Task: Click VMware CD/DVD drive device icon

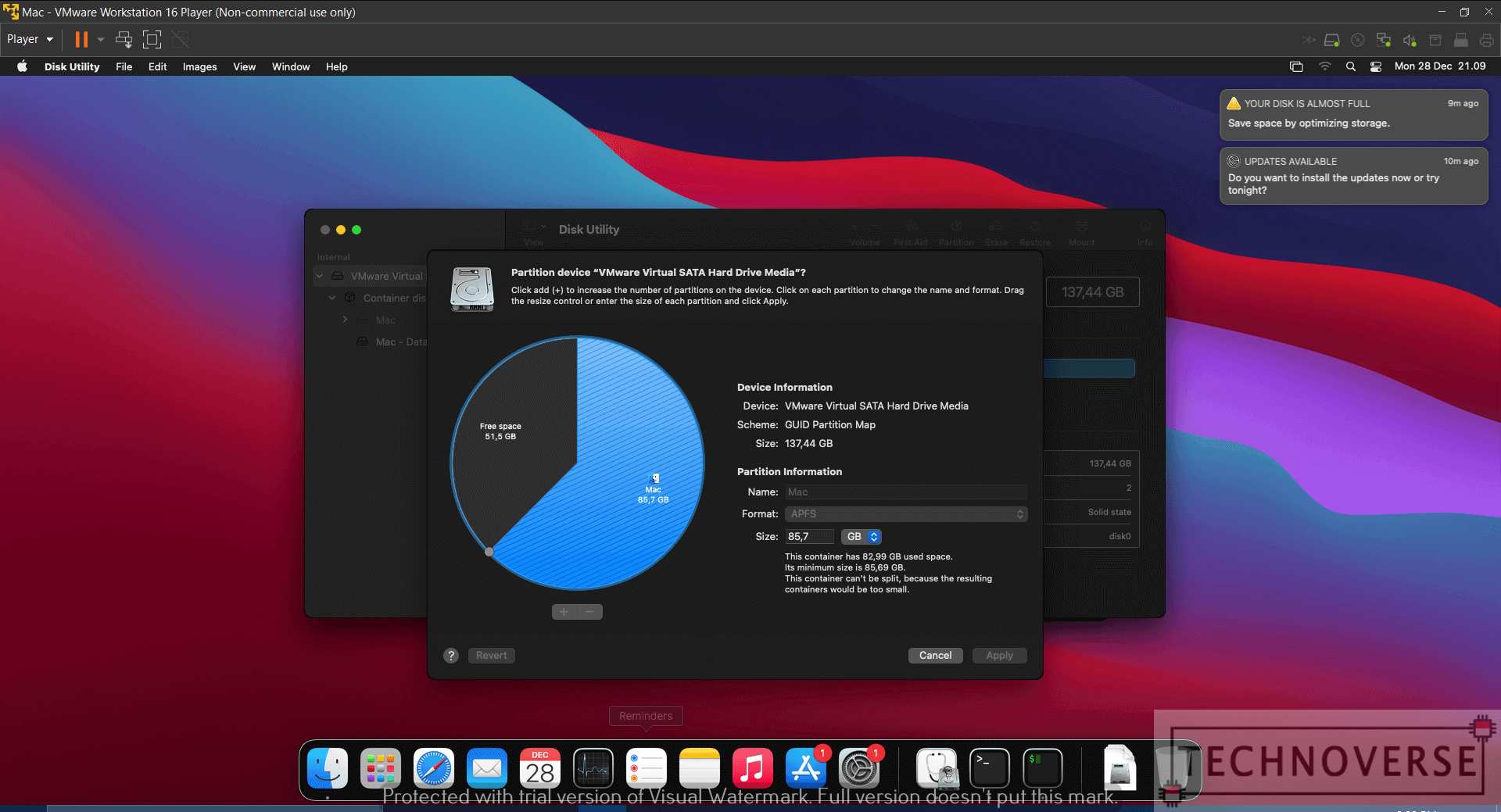Action: click(1358, 40)
